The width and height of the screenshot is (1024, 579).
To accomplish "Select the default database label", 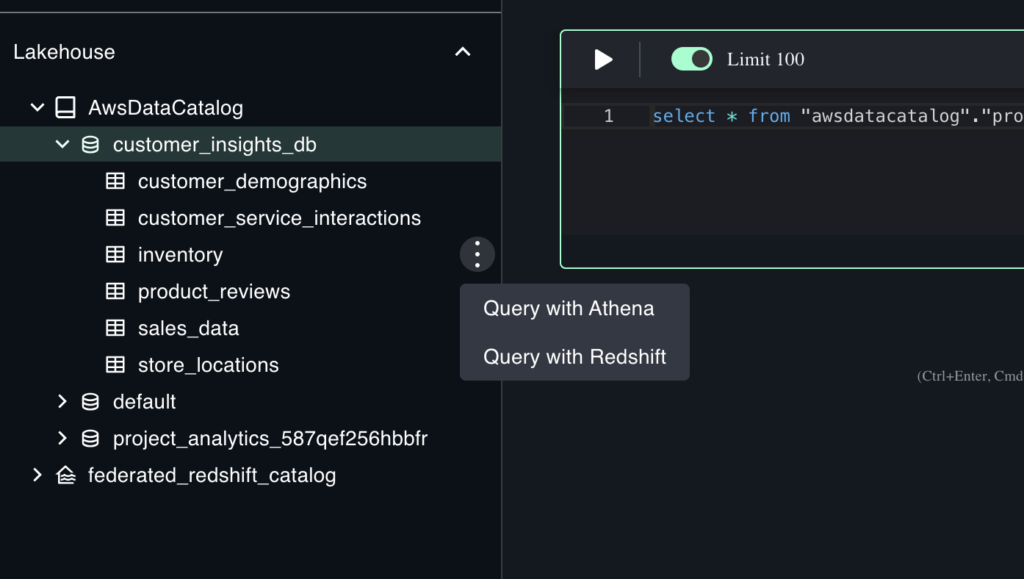I will point(144,402).
